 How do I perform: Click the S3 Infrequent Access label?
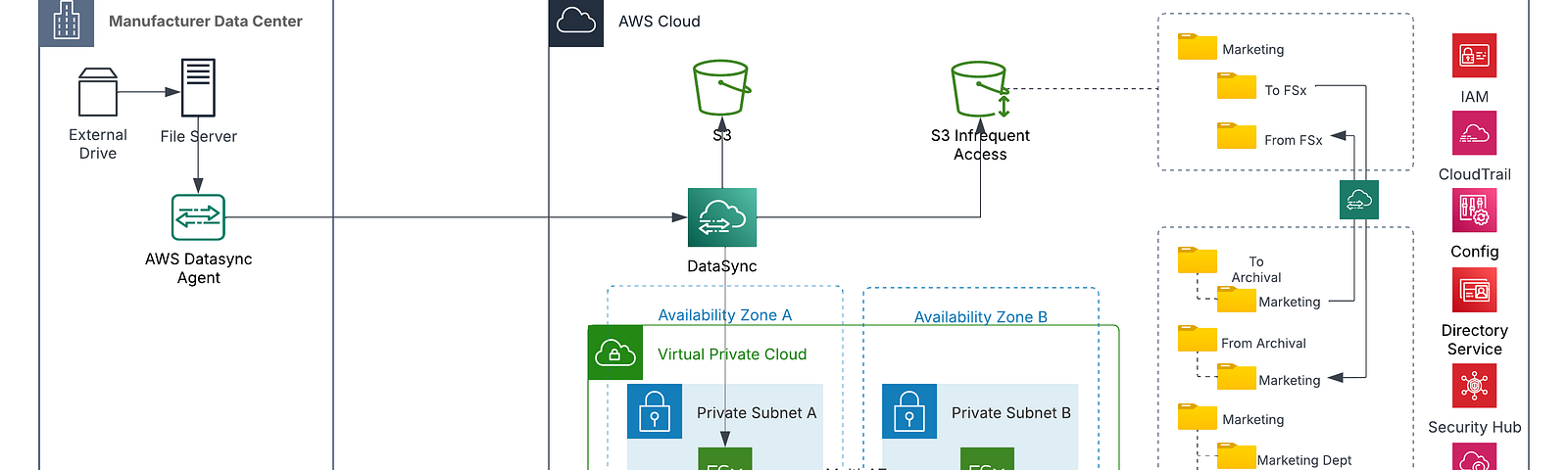pos(980,145)
